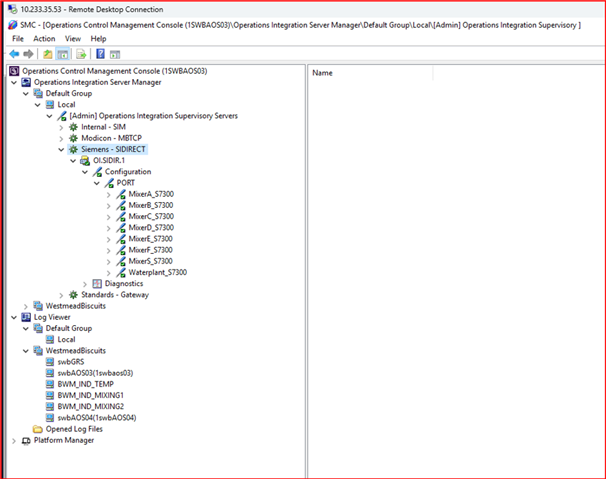Click the Configuration node icon
This screenshot has width=606, height=479.
(97, 172)
